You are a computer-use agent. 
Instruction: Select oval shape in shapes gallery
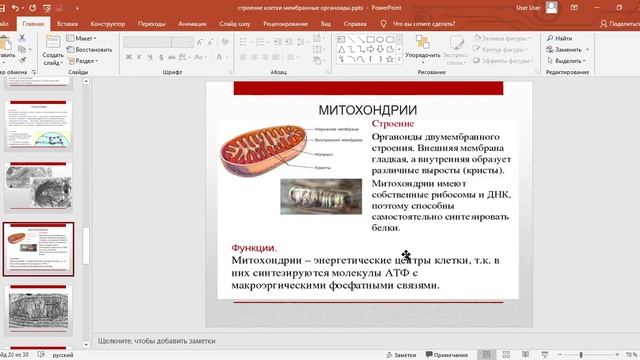click(380, 40)
